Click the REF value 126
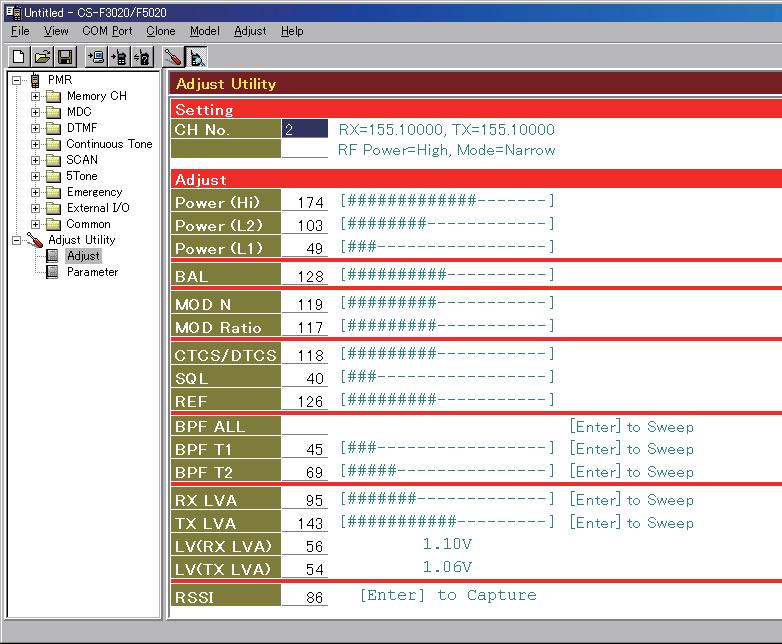 click(305, 401)
